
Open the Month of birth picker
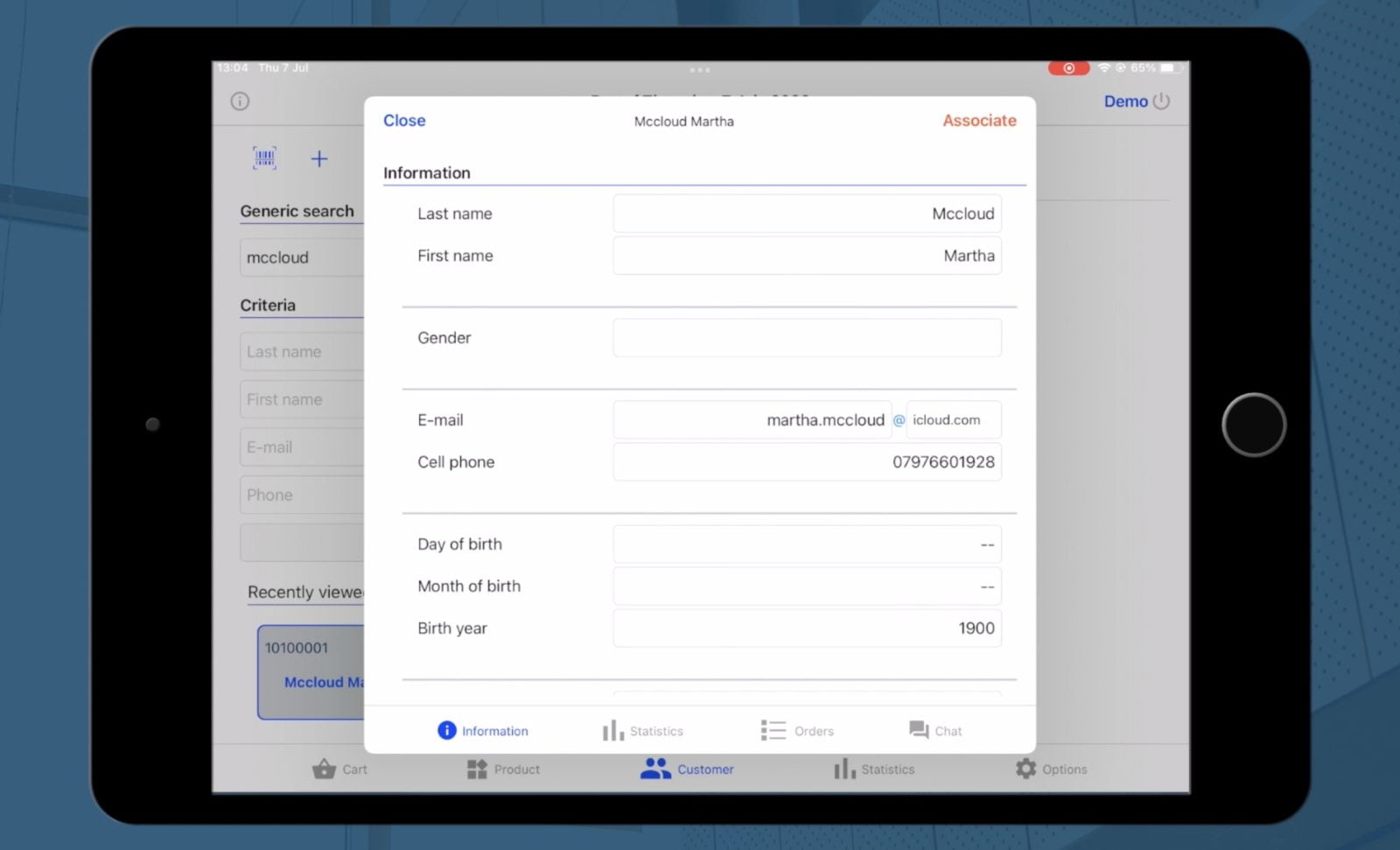(x=806, y=587)
